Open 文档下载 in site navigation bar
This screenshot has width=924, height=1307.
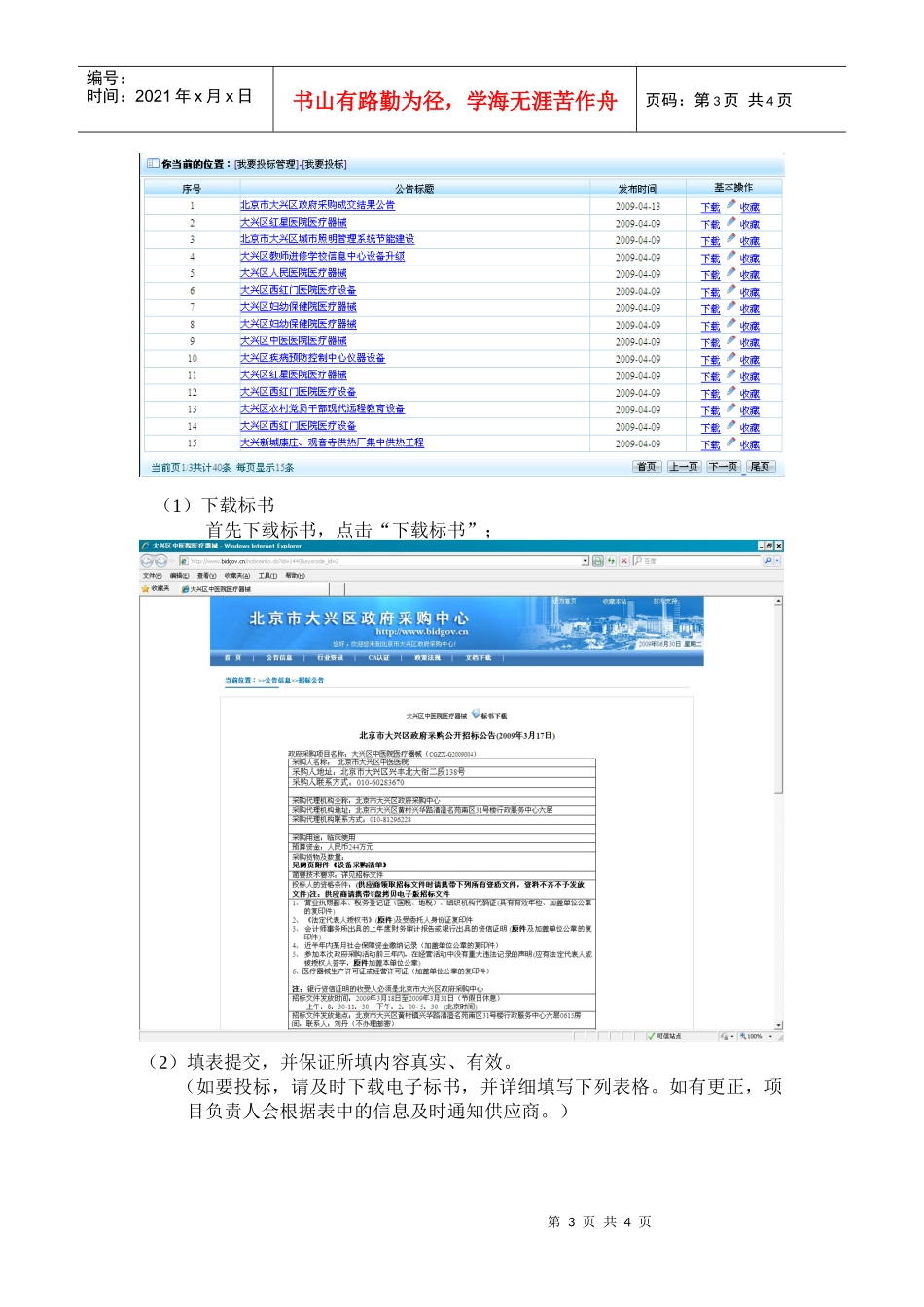[x=479, y=658]
